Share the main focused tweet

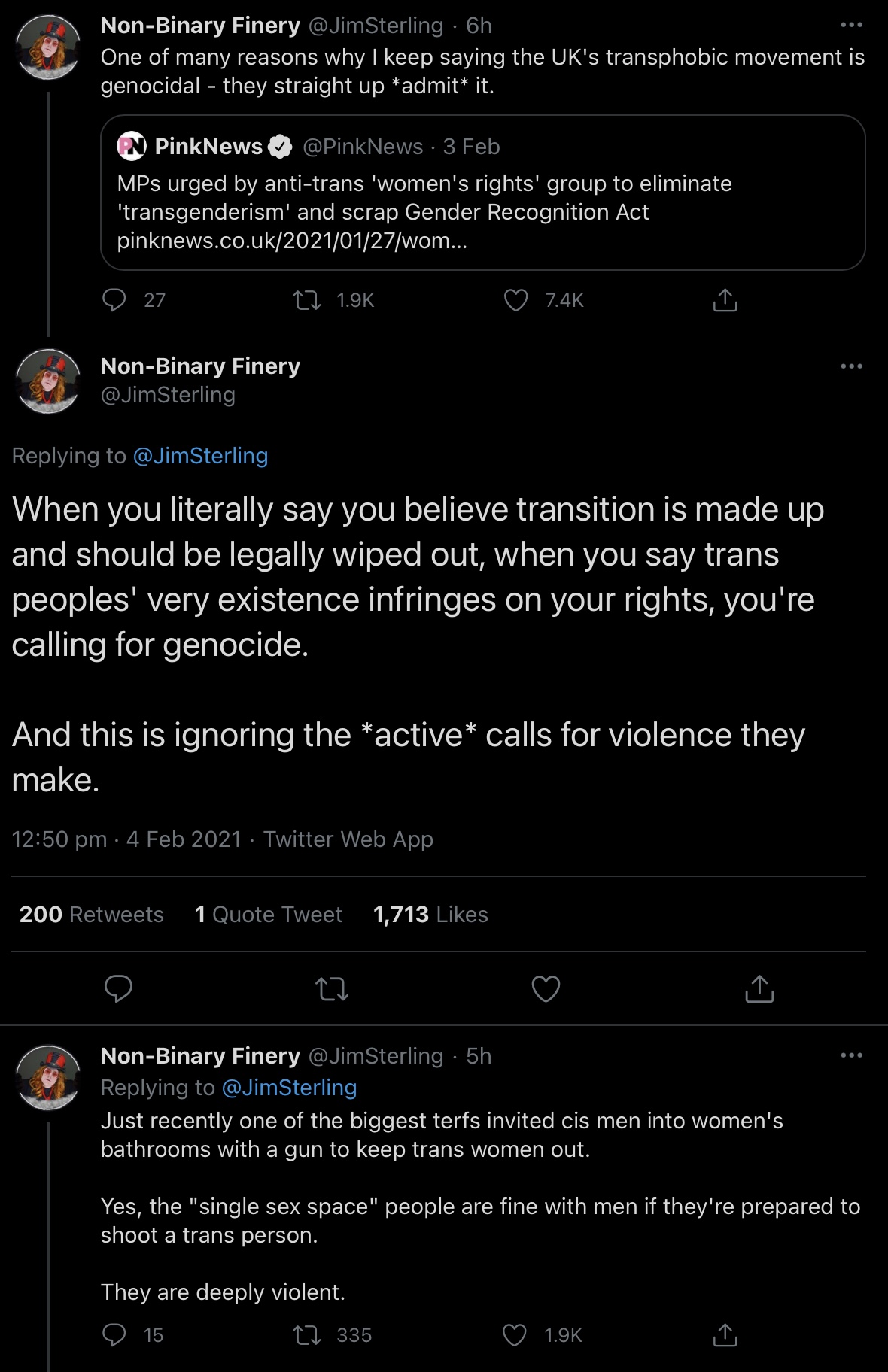(x=759, y=988)
